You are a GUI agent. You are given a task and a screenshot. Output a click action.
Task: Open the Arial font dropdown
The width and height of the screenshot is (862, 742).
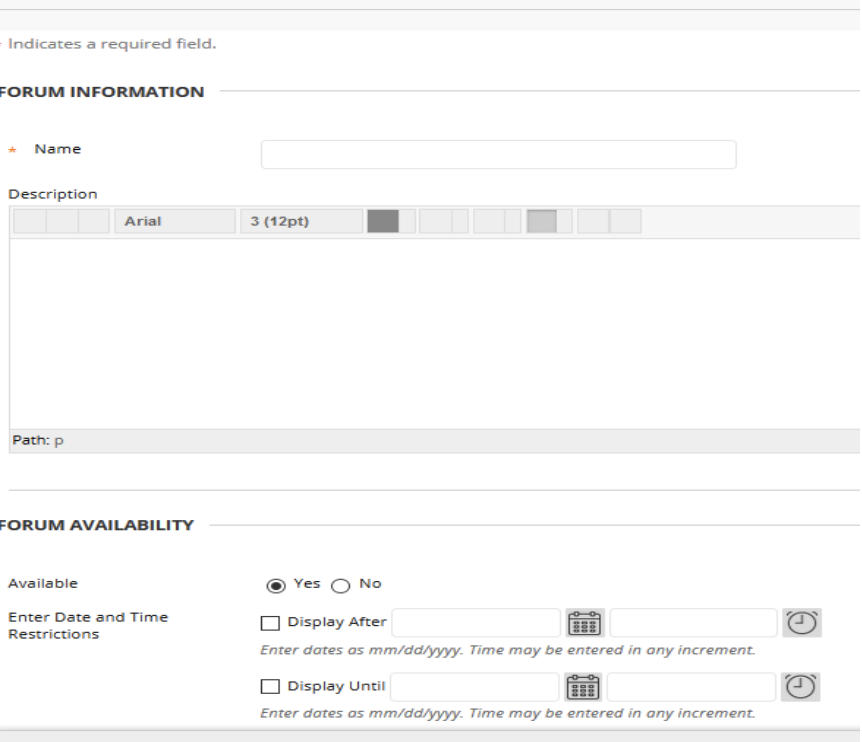coord(176,221)
